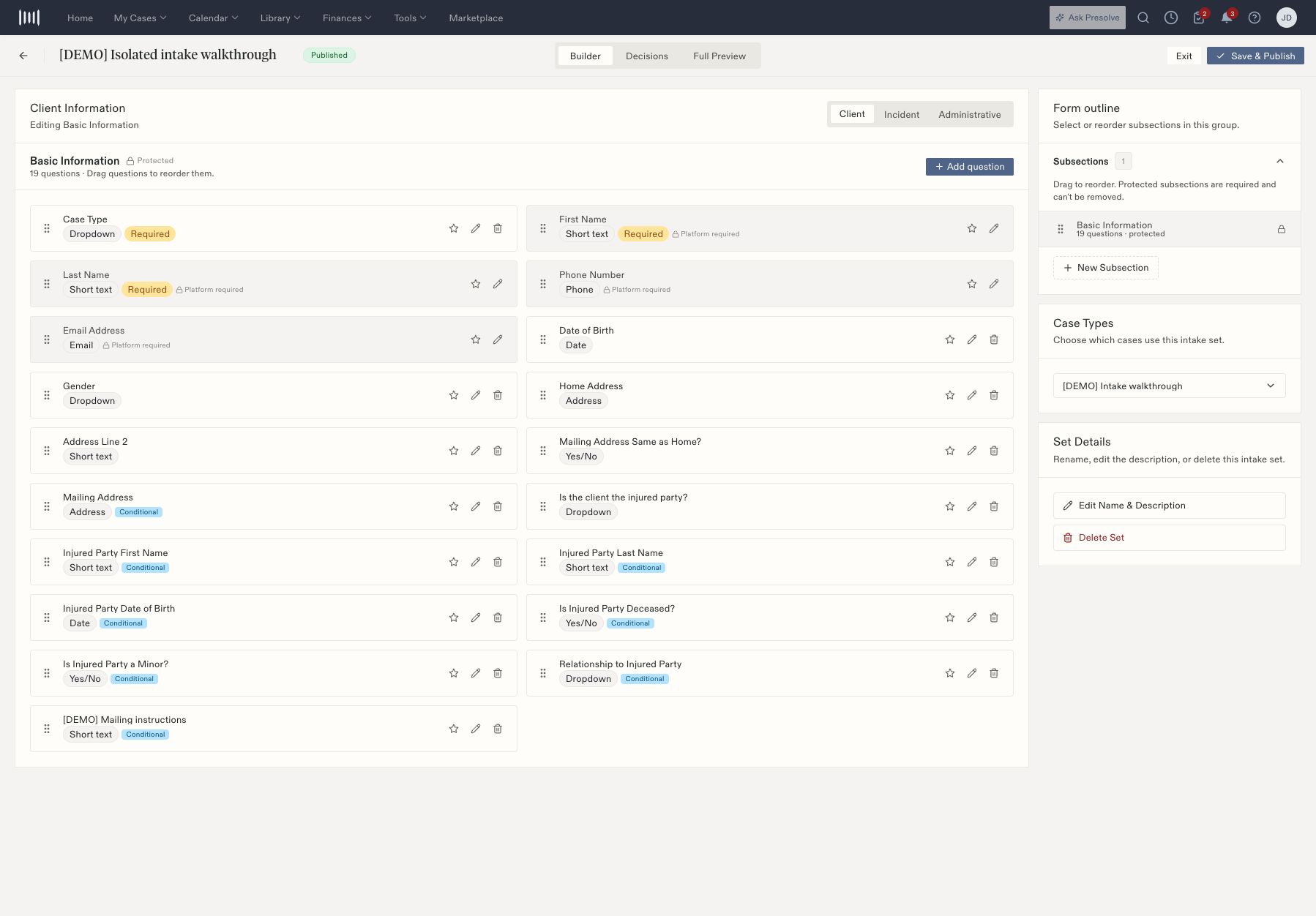Open the help question mark icon
This screenshot has width=1316, height=916.
coord(1255,18)
